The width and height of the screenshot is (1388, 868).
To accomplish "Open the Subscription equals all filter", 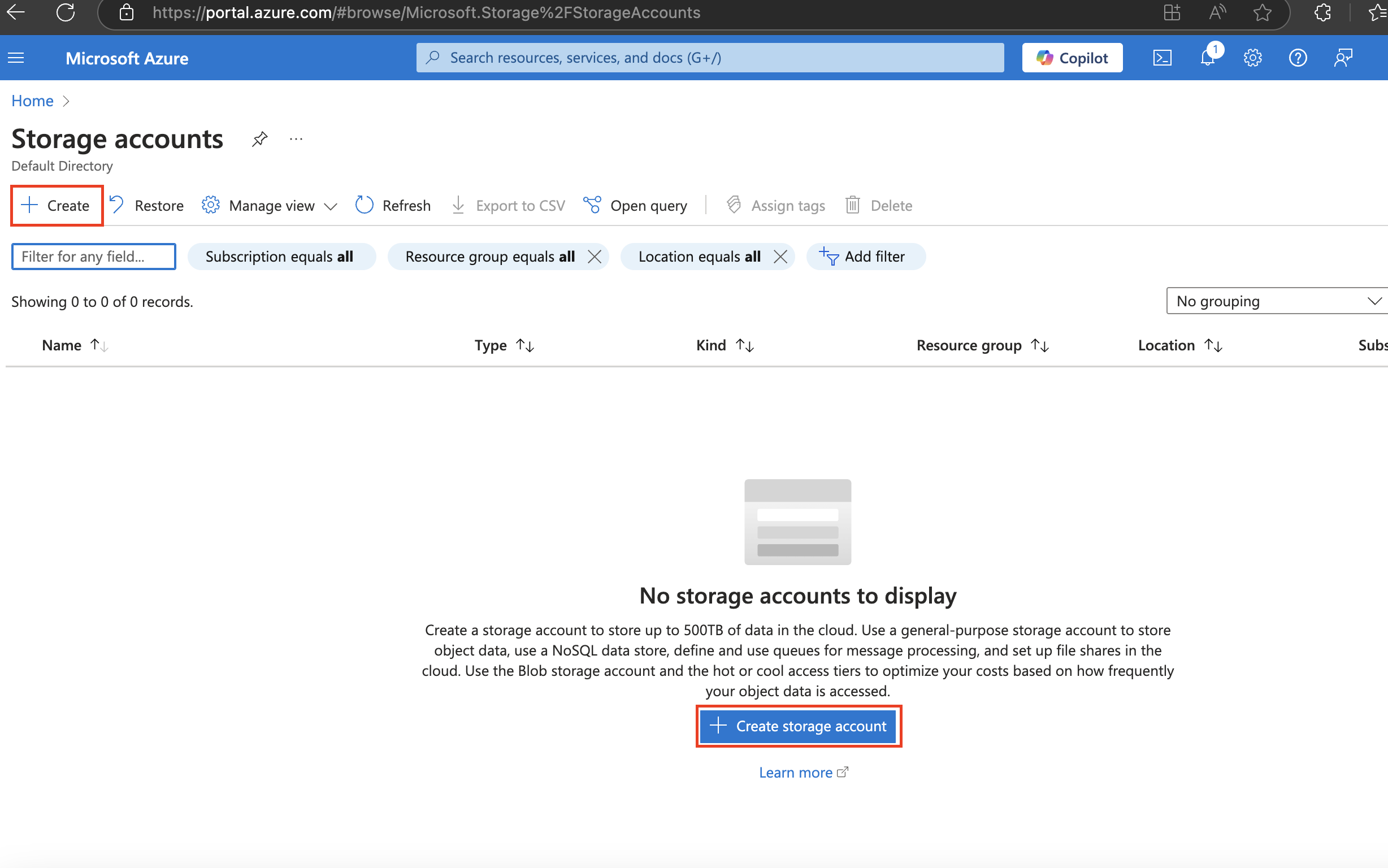I will (x=281, y=256).
